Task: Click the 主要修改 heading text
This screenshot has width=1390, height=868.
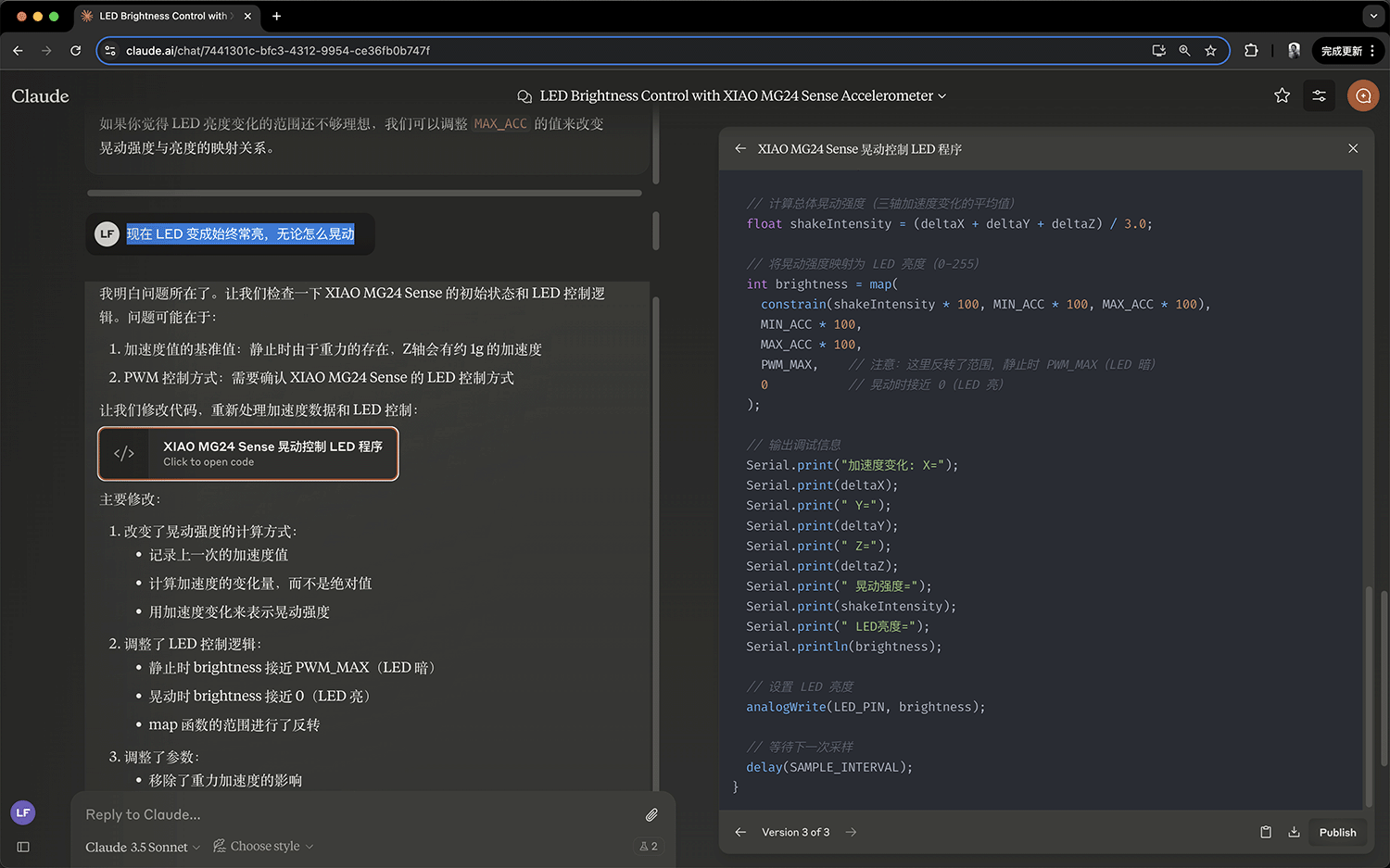Action: tap(130, 499)
